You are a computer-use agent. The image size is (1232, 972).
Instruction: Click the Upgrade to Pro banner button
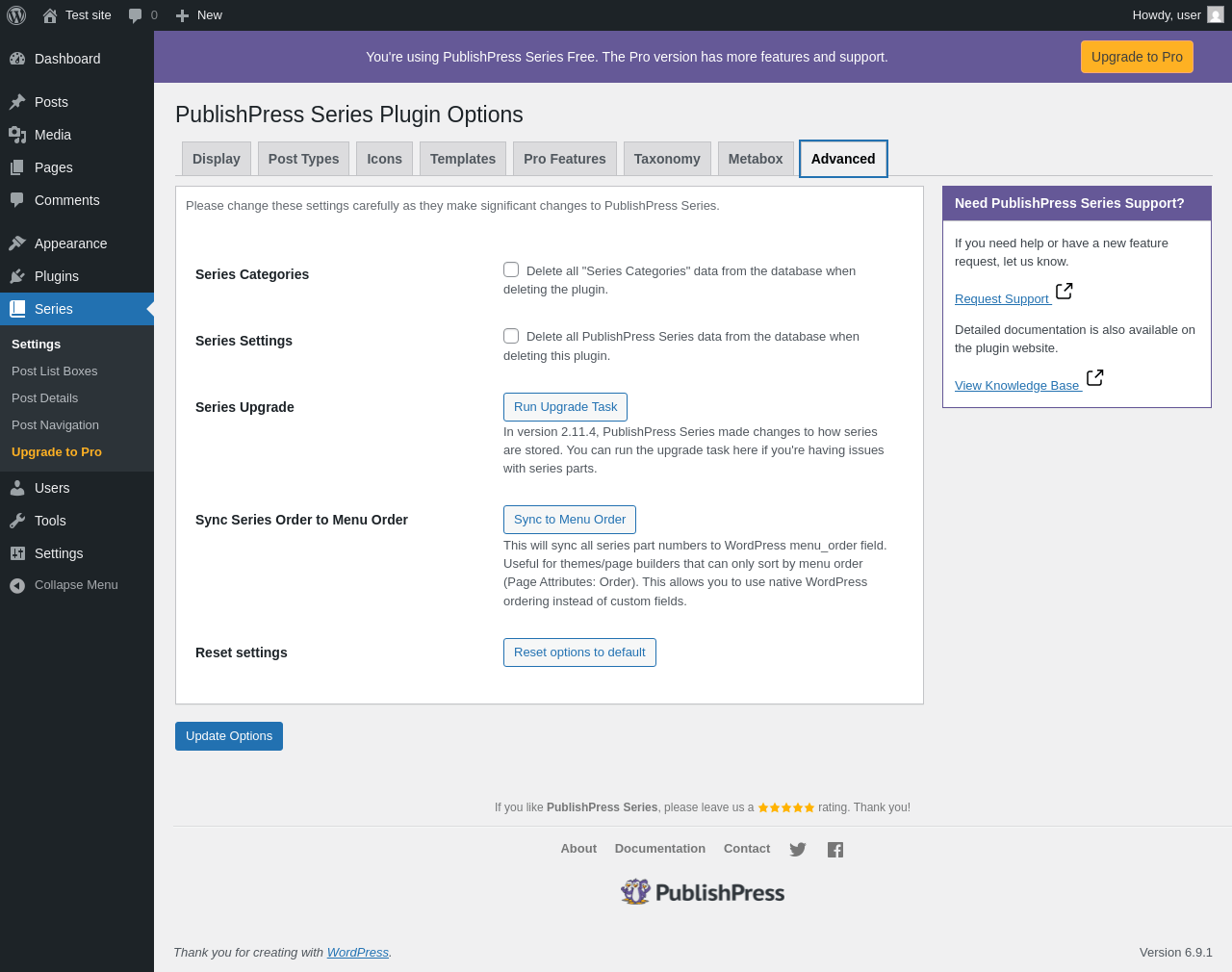point(1137,57)
